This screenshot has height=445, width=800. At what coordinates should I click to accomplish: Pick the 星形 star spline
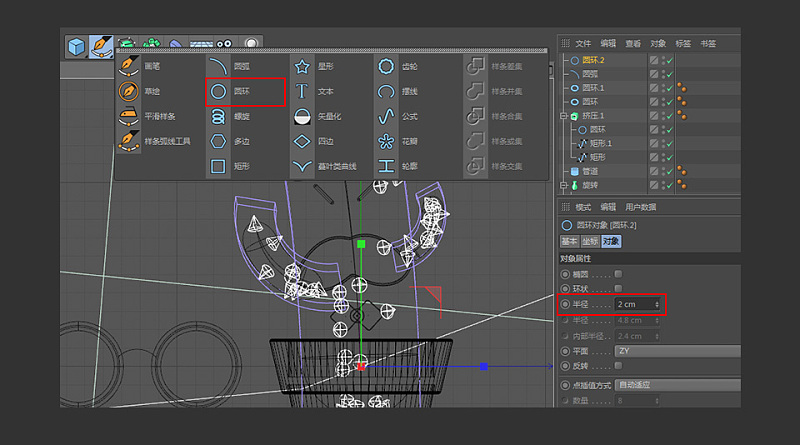[x=324, y=66]
